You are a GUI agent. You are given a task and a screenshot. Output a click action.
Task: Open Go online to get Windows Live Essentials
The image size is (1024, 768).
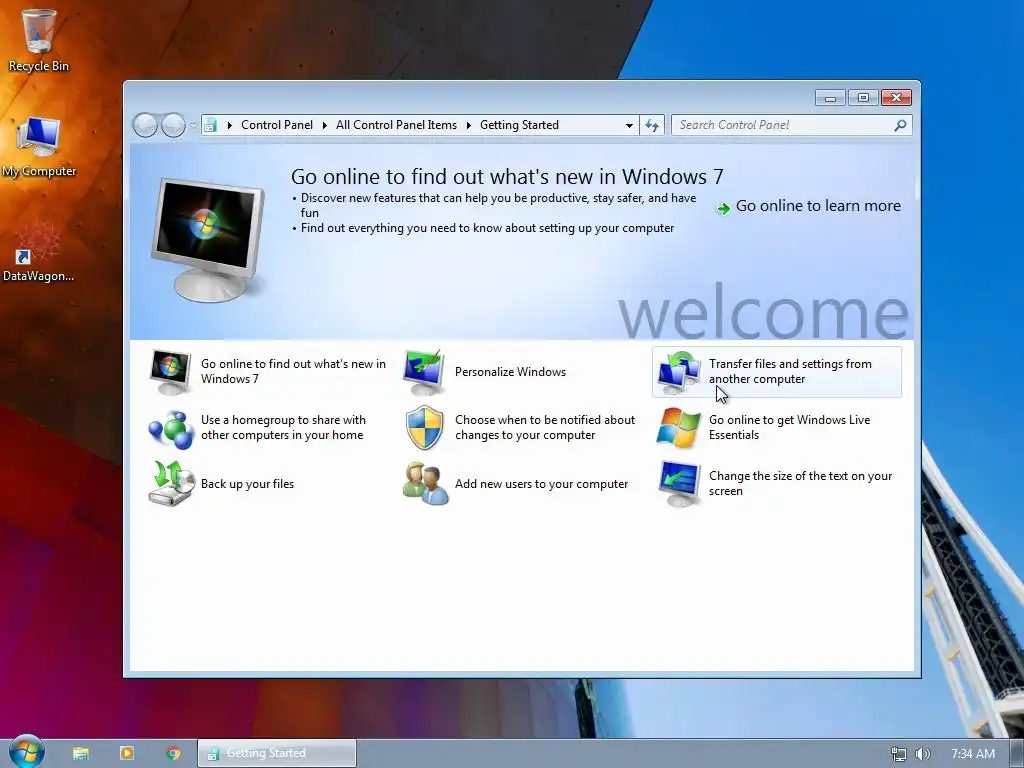click(790, 427)
